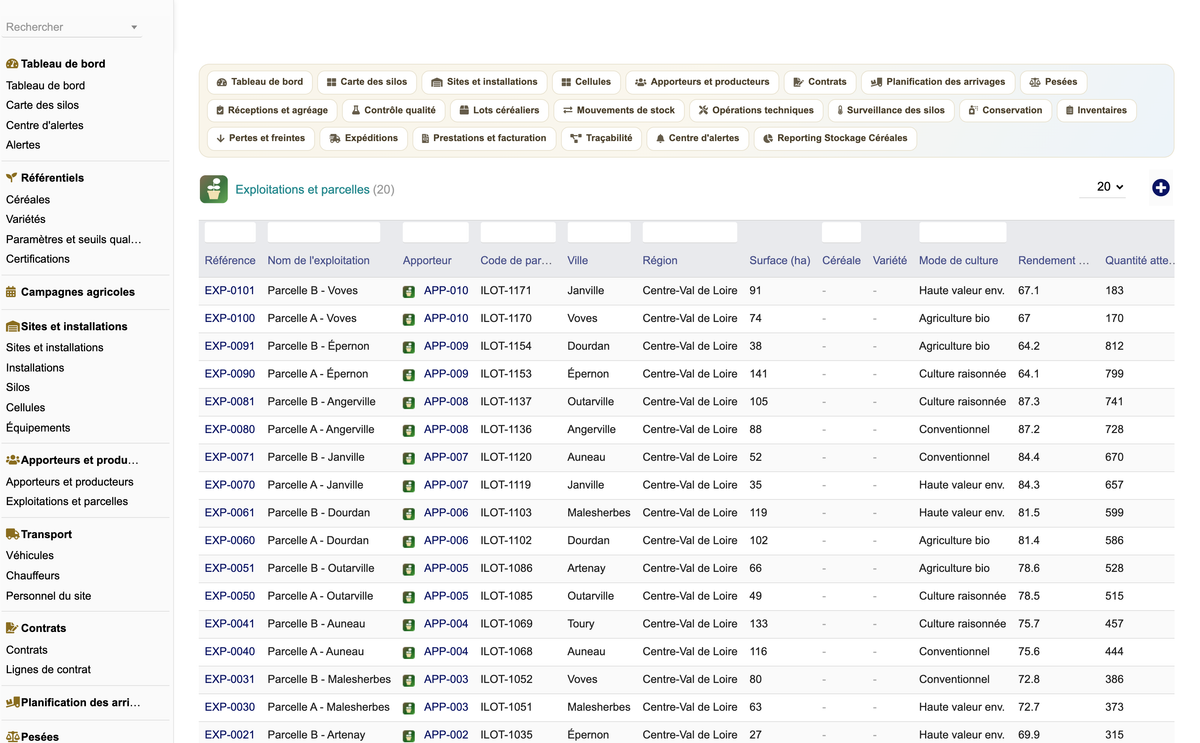The height and width of the screenshot is (743, 1200).
Task: Click the blue plus add-record icon
Action: tap(1160, 188)
